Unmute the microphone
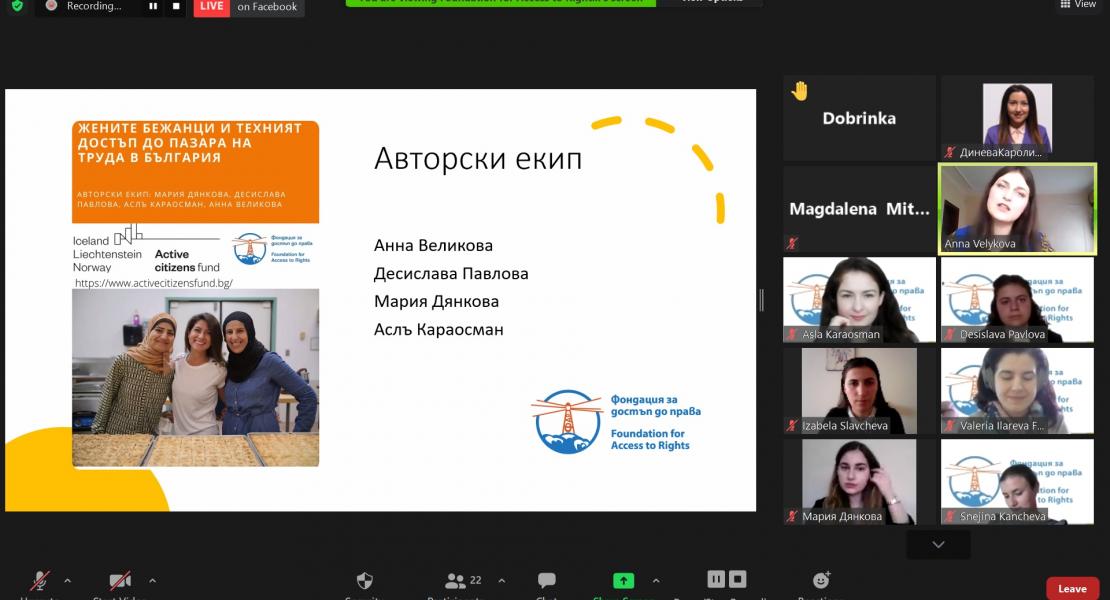 tap(39, 581)
